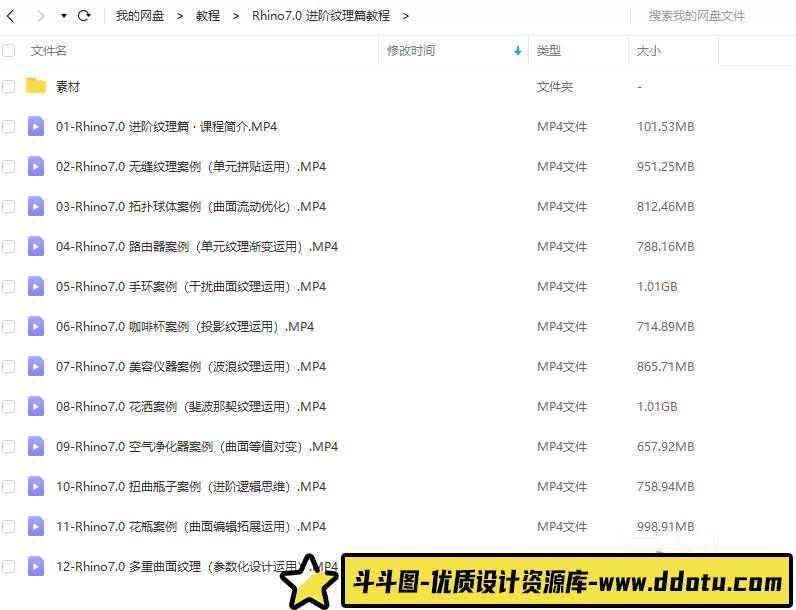Click the video icon of 04 路由器案例

(x=36, y=247)
